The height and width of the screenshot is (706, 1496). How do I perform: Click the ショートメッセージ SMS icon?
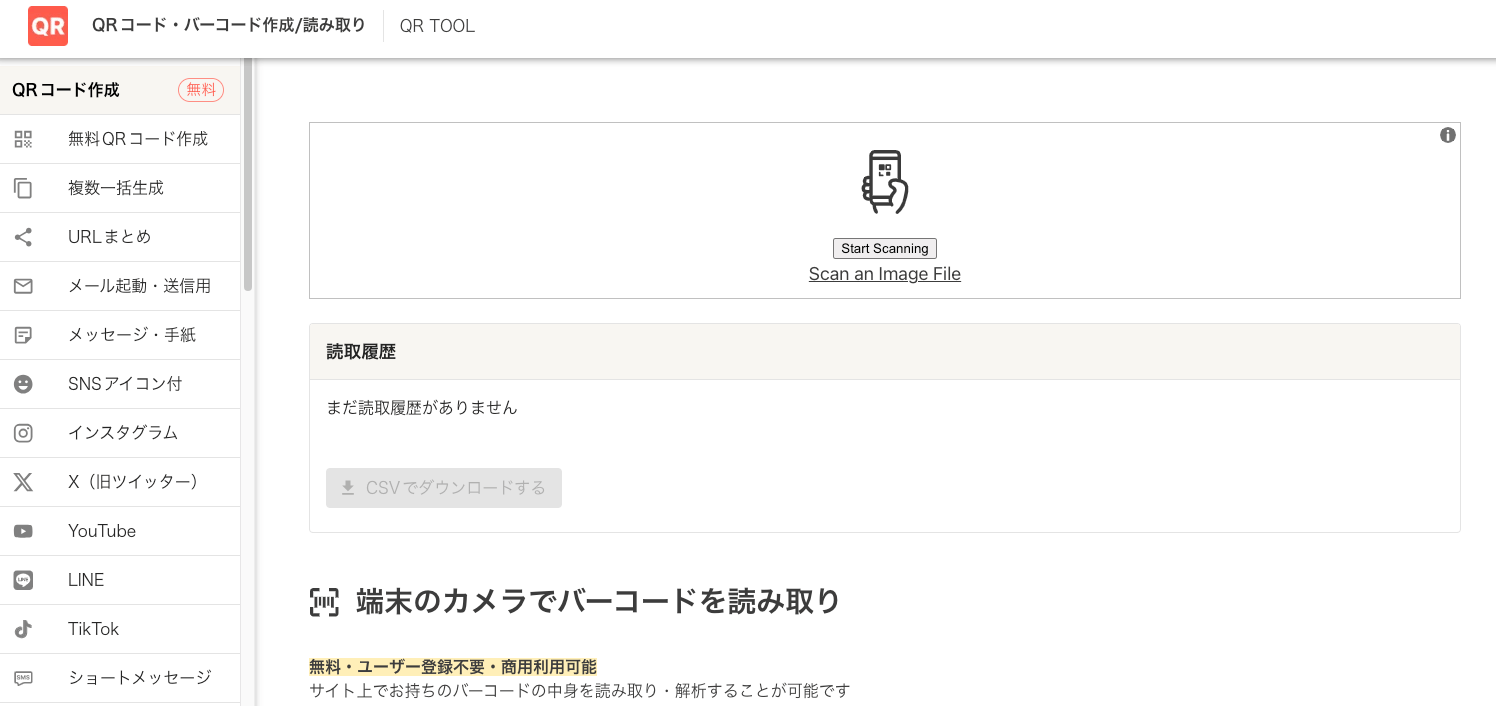tap(23, 677)
